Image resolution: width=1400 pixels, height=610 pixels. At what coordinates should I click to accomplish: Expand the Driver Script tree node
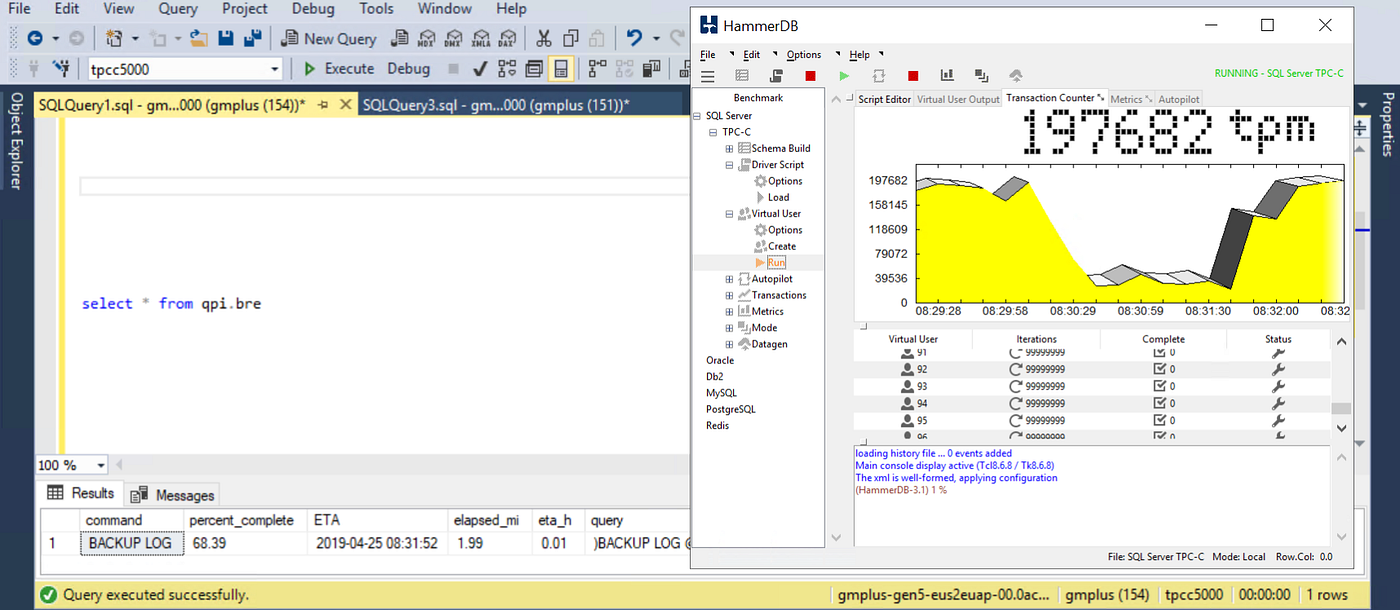coord(728,164)
